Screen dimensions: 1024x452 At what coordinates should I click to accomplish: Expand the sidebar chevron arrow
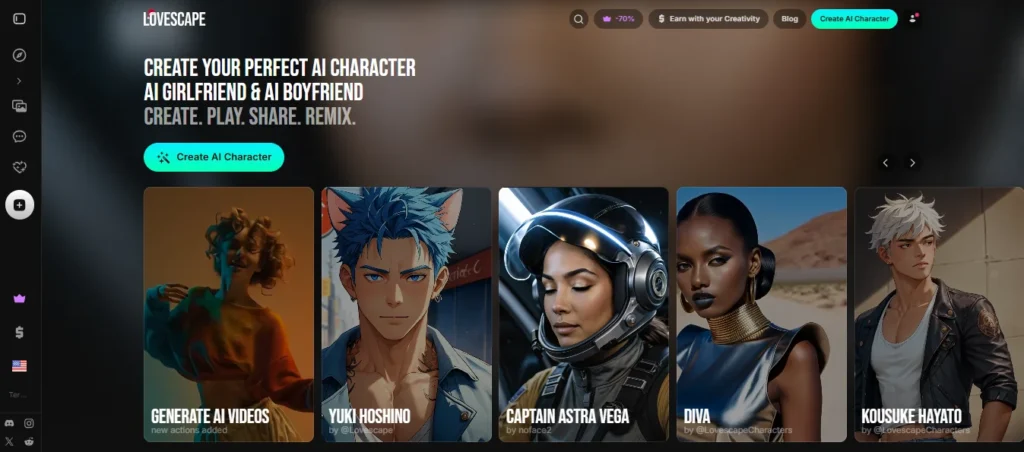pyautogui.click(x=20, y=80)
